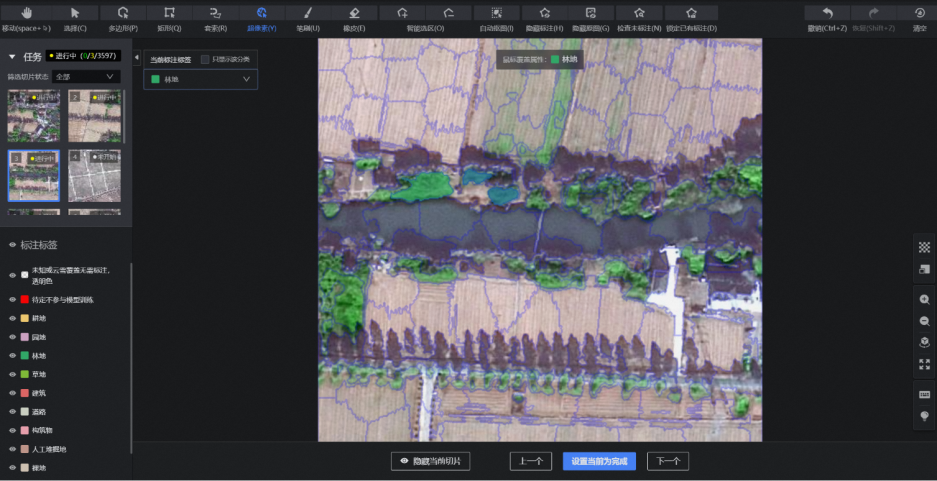Image resolution: width=937 pixels, height=481 pixels.
Task: Click the 下一个 next button
Action: (x=668, y=461)
